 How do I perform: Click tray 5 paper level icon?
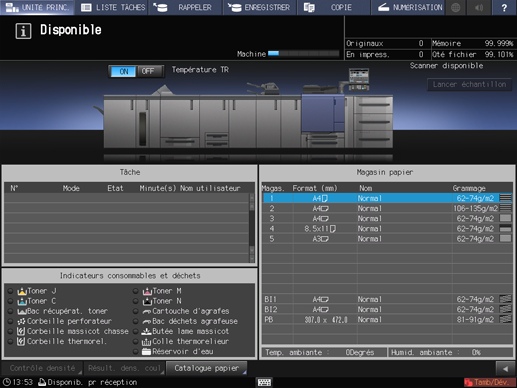pyautogui.click(x=505, y=239)
